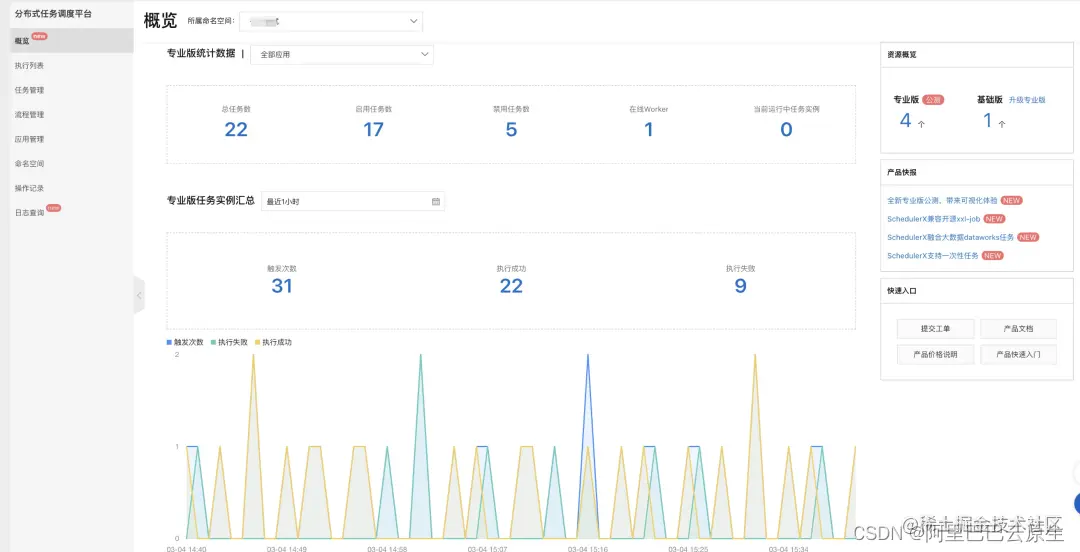This screenshot has height=552, width=1080.
Task: Click the 触发次数 value 31
Action: point(282,286)
